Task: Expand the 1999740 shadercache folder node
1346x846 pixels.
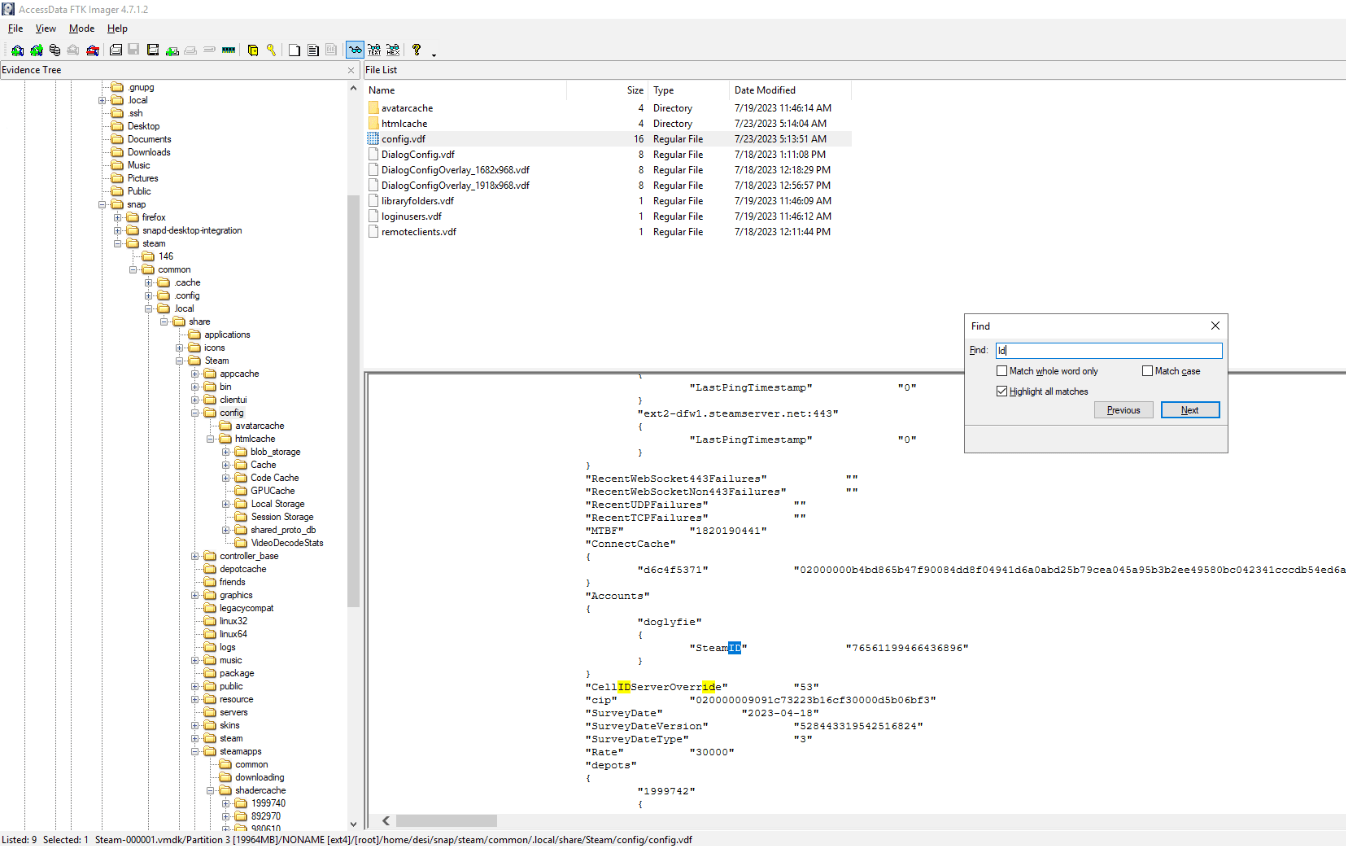Action: coord(226,803)
